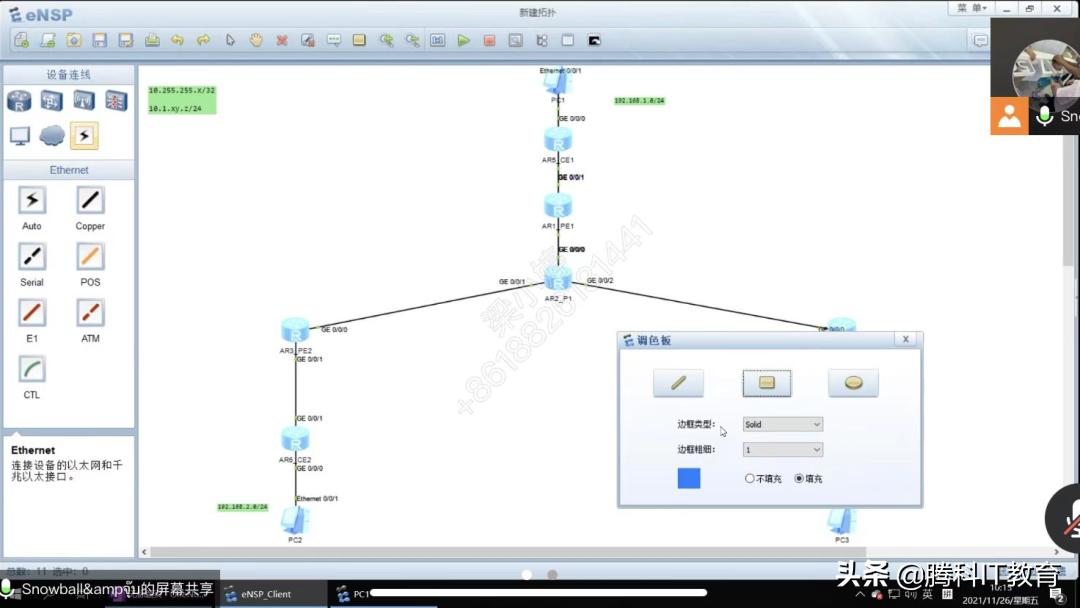Image resolution: width=1080 pixels, height=608 pixels.
Task: Select the line pen tool in palette
Action: click(678, 383)
